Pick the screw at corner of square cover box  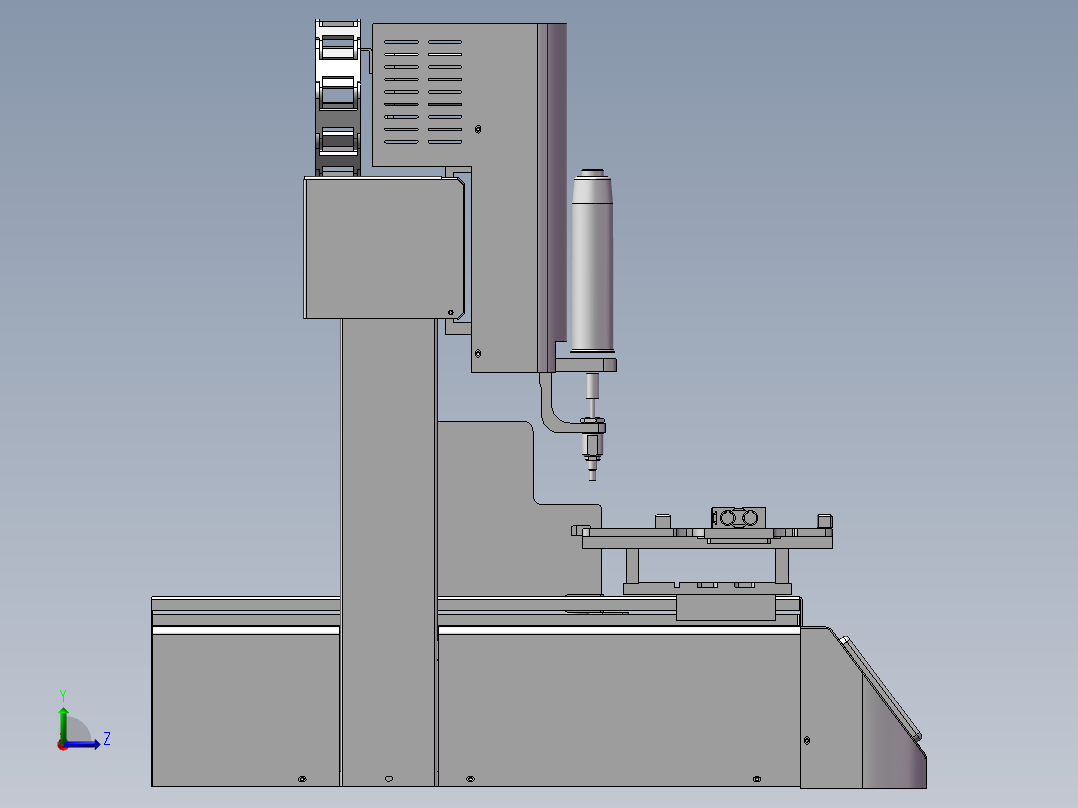point(451,312)
